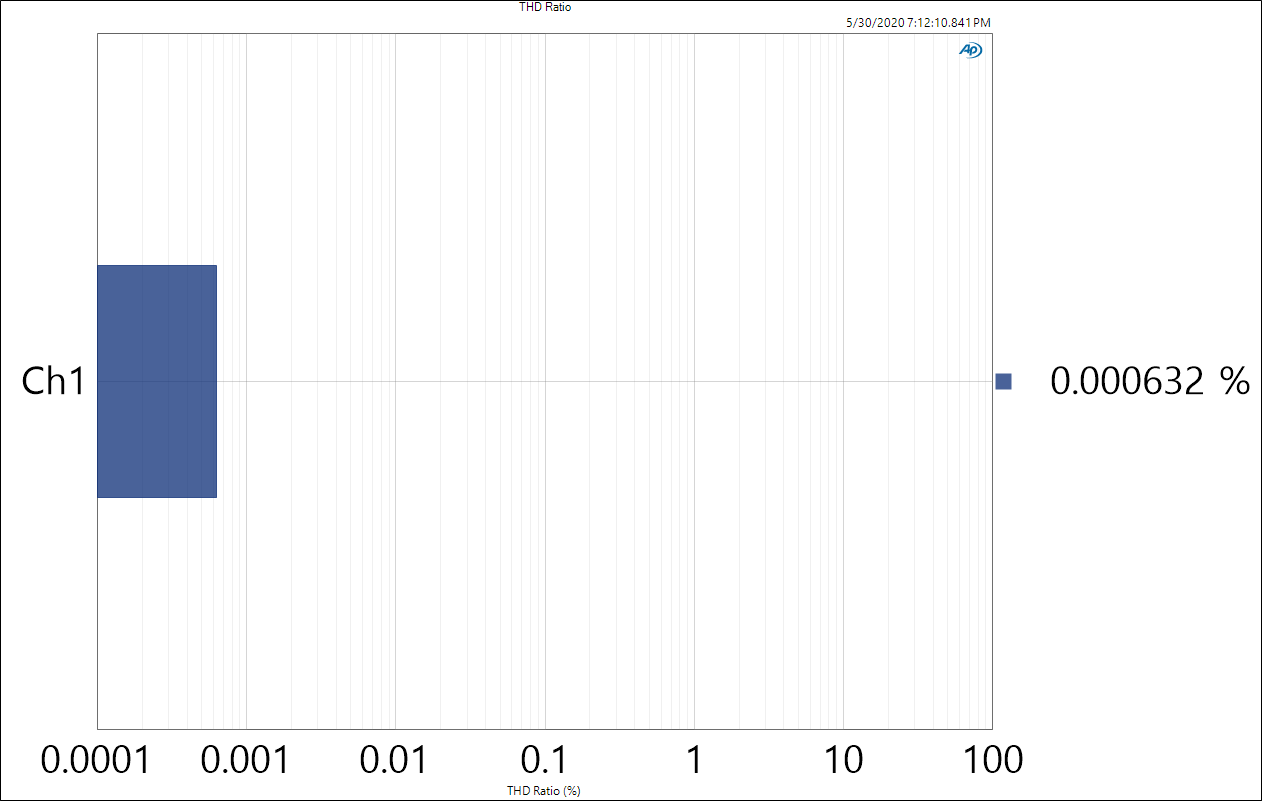
Task: Click the 0.001 axis label
Action: pos(246,760)
